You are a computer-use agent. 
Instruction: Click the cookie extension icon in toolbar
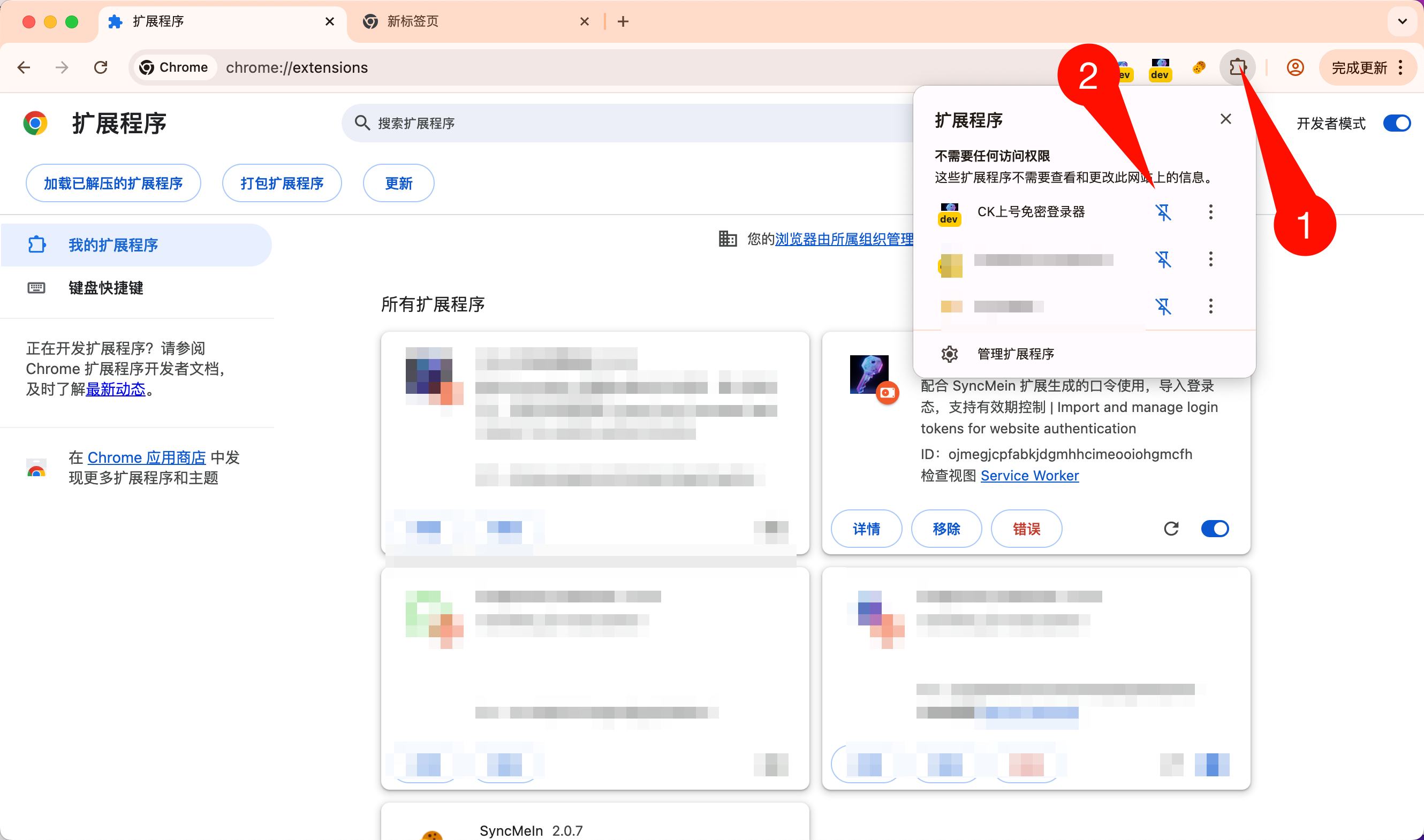click(x=1199, y=67)
